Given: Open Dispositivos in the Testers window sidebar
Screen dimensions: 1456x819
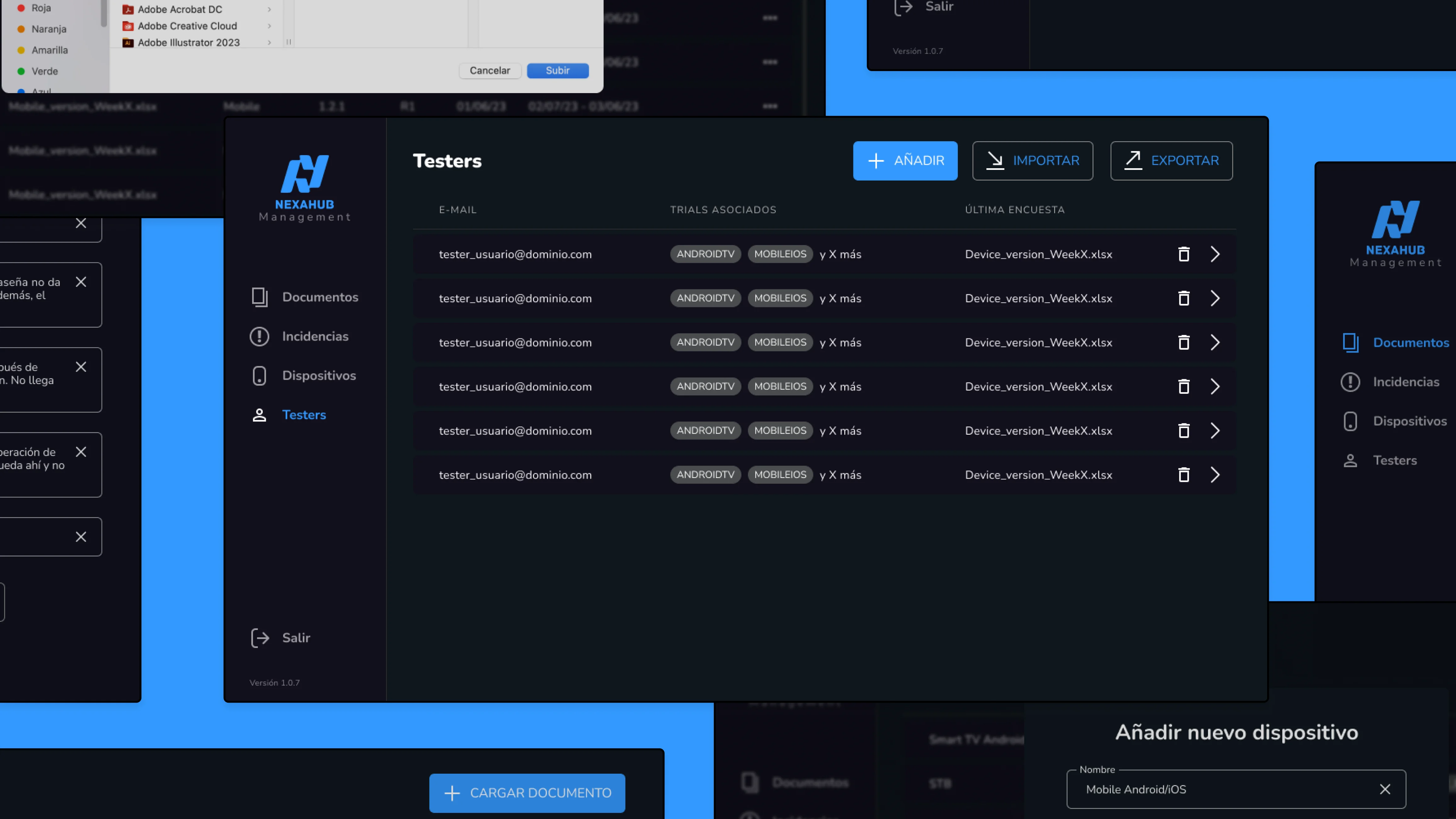Looking at the screenshot, I should coord(303,376).
